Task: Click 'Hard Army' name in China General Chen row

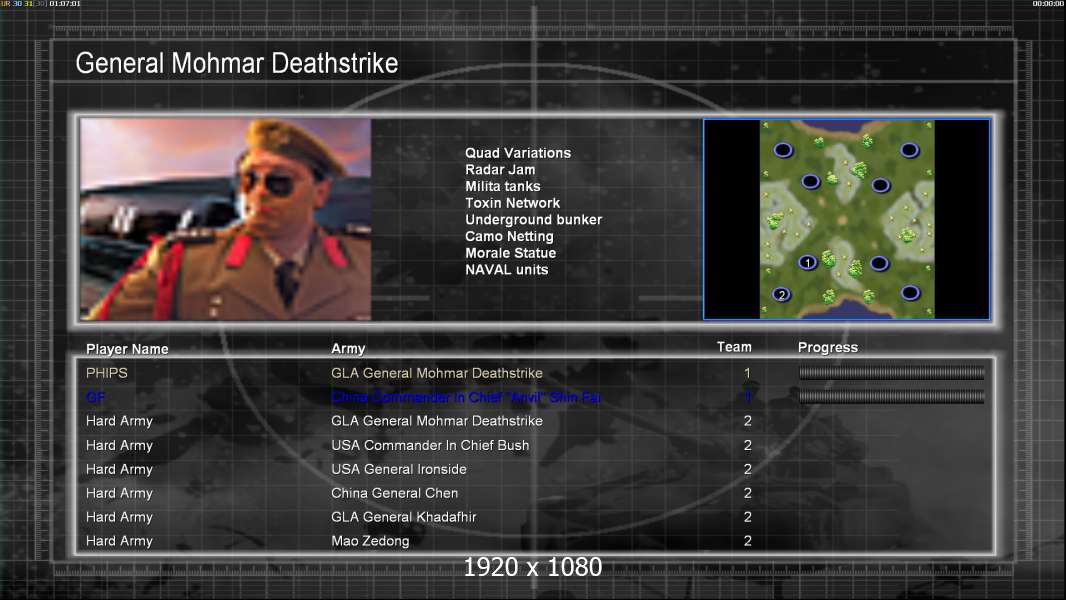Action: pyautogui.click(x=119, y=493)
